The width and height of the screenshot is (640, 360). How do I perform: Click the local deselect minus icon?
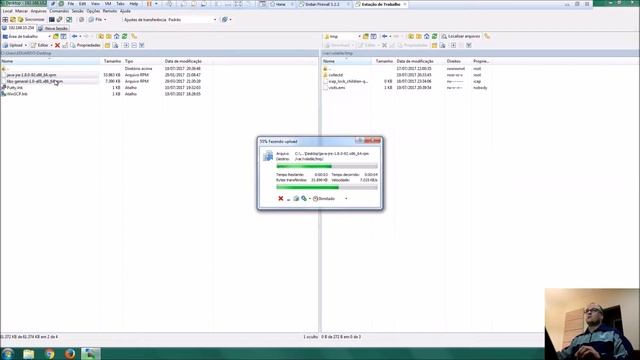tap(134, 45)
